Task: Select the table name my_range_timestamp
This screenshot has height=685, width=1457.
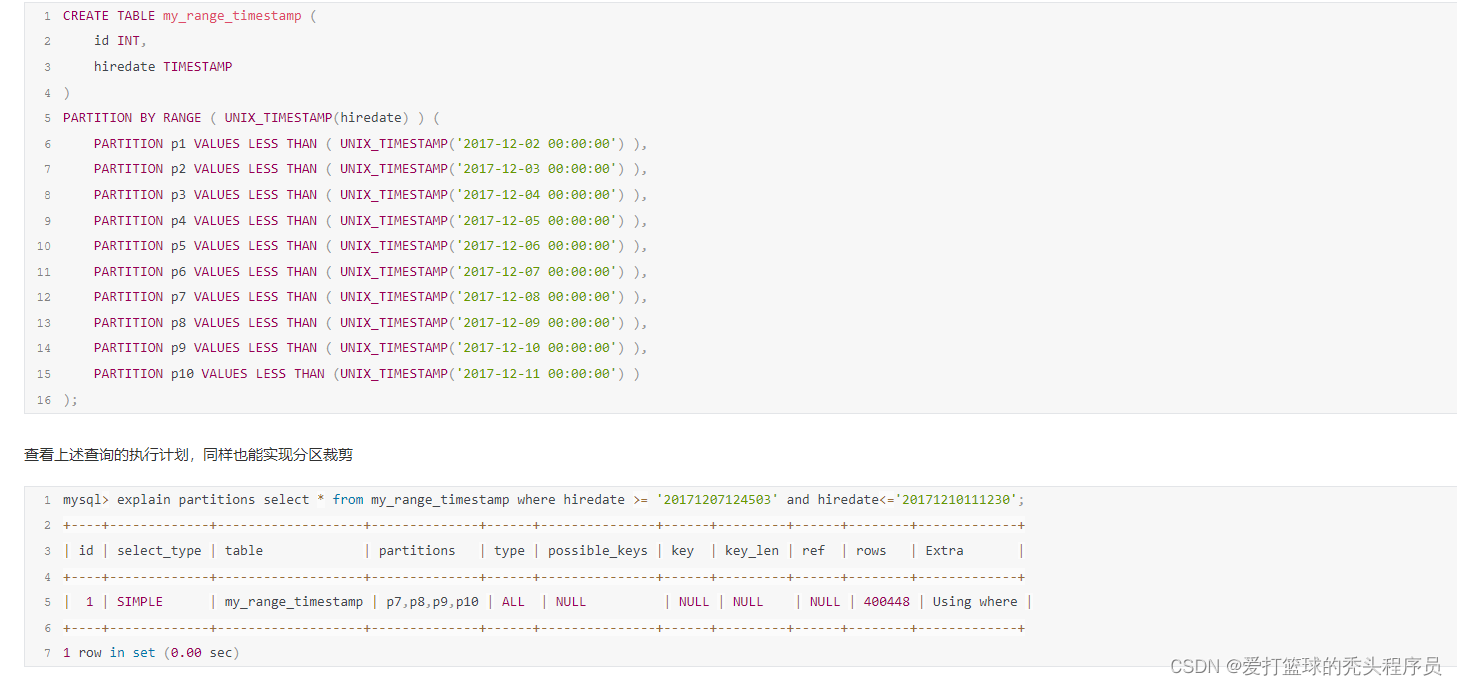Action: 230,15
